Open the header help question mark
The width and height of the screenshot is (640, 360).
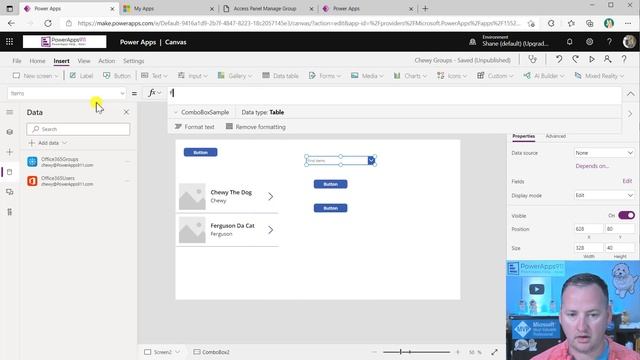click(609, 42)
